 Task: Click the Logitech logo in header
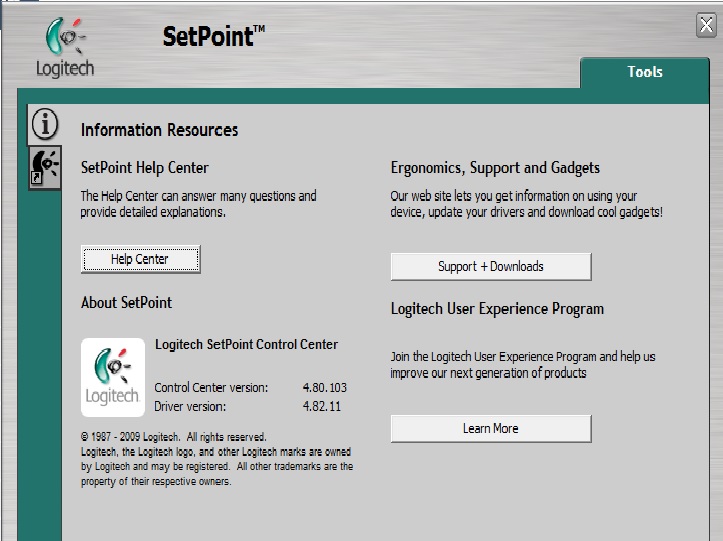pyautogui.click(x=65, y=47)
